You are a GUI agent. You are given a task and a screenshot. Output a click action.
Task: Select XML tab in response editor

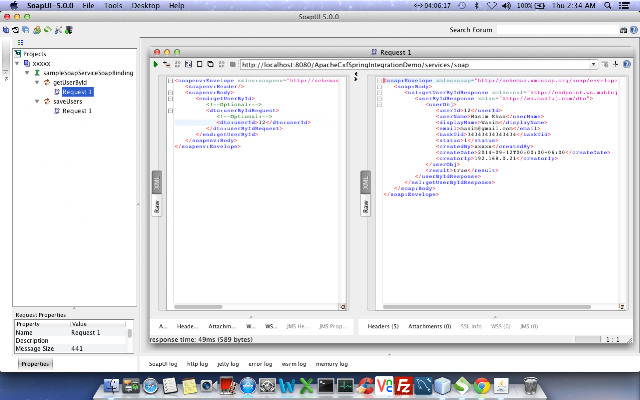(366, 182)
